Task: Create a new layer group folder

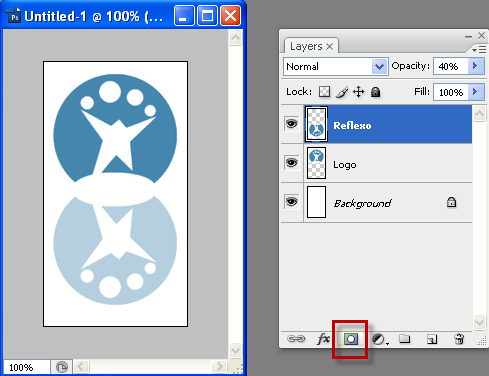Action: pyautogui.click(x=405, y=339)
